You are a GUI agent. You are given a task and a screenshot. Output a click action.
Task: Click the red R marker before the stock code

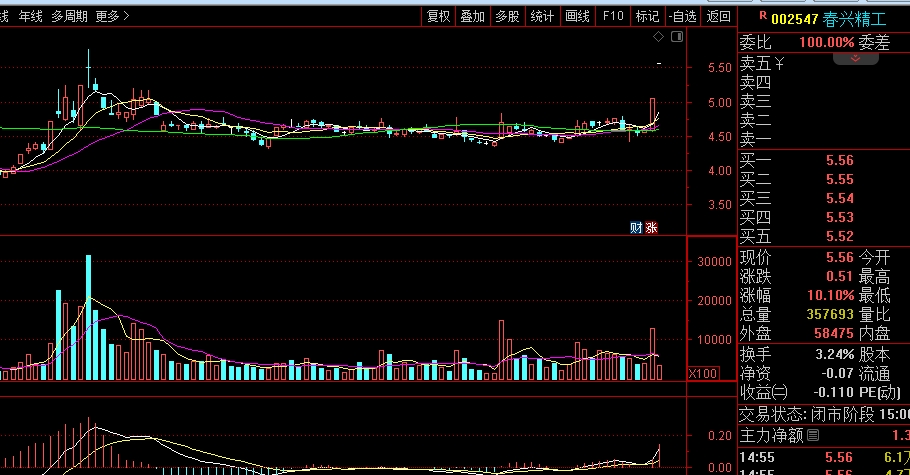click(763, 16)
